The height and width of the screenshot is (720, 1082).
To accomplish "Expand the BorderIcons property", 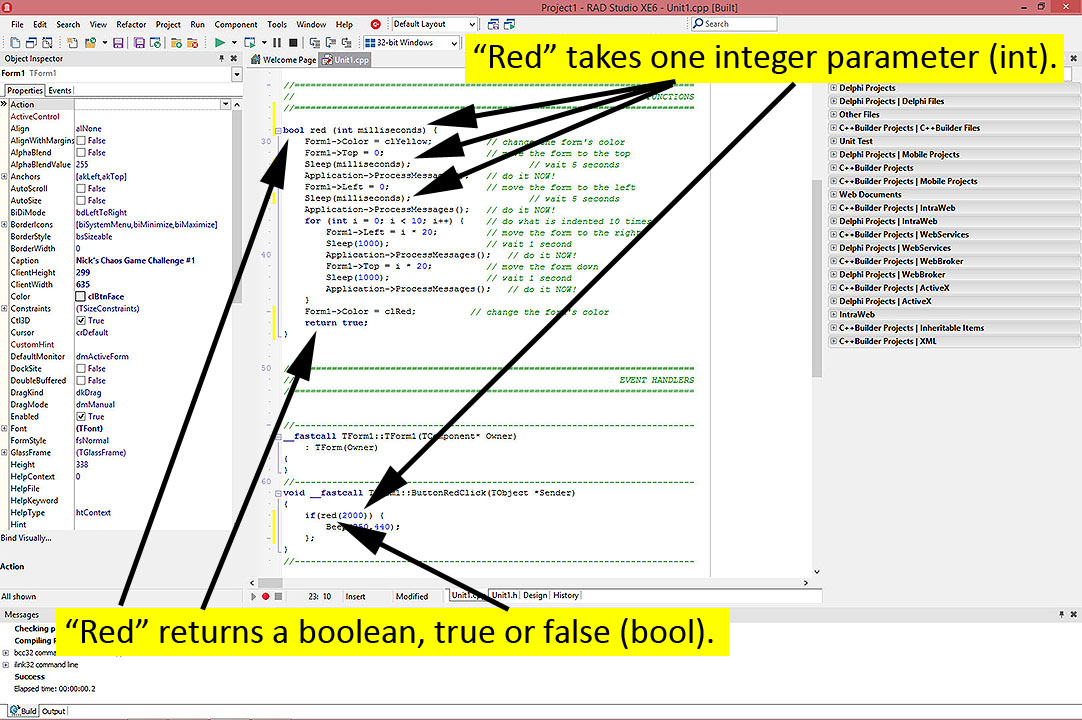I will click(4, 224).
